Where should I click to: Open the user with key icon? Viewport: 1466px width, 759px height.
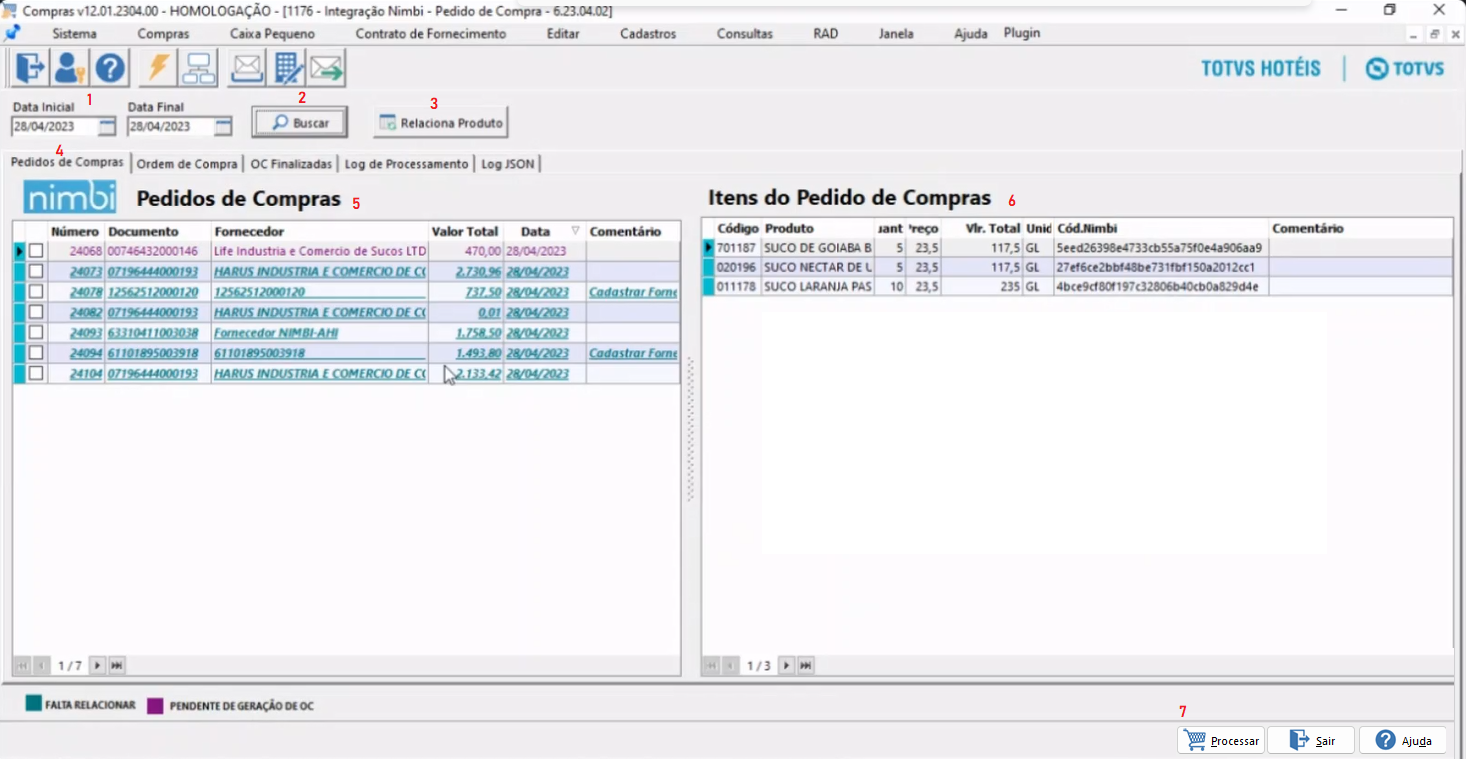pos(69,68)
